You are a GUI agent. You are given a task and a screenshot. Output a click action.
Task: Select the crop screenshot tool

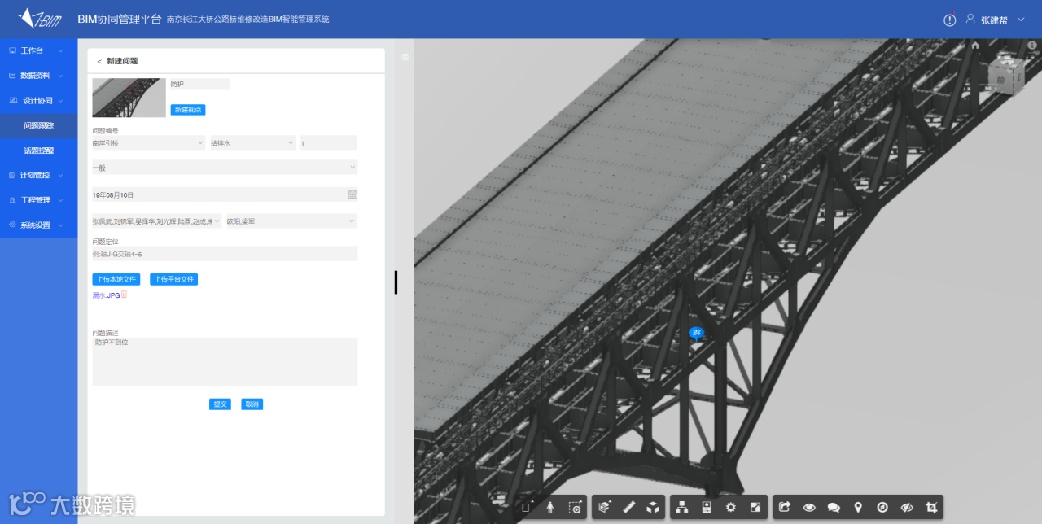932,508
